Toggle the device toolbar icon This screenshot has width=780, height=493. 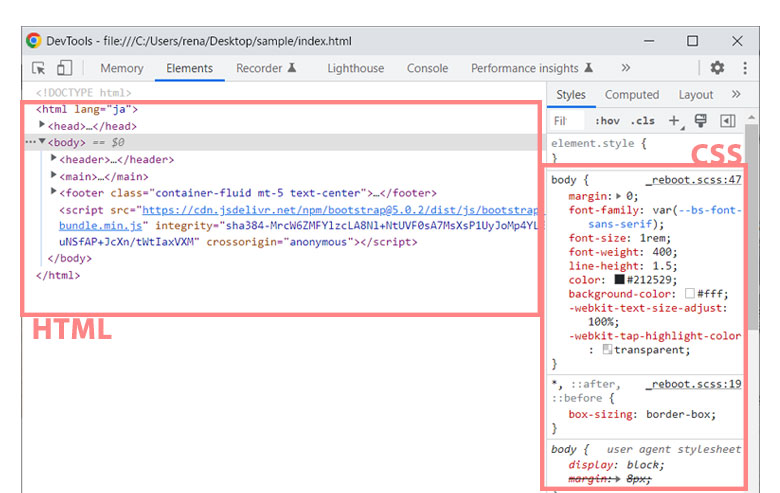coord(64,68)
